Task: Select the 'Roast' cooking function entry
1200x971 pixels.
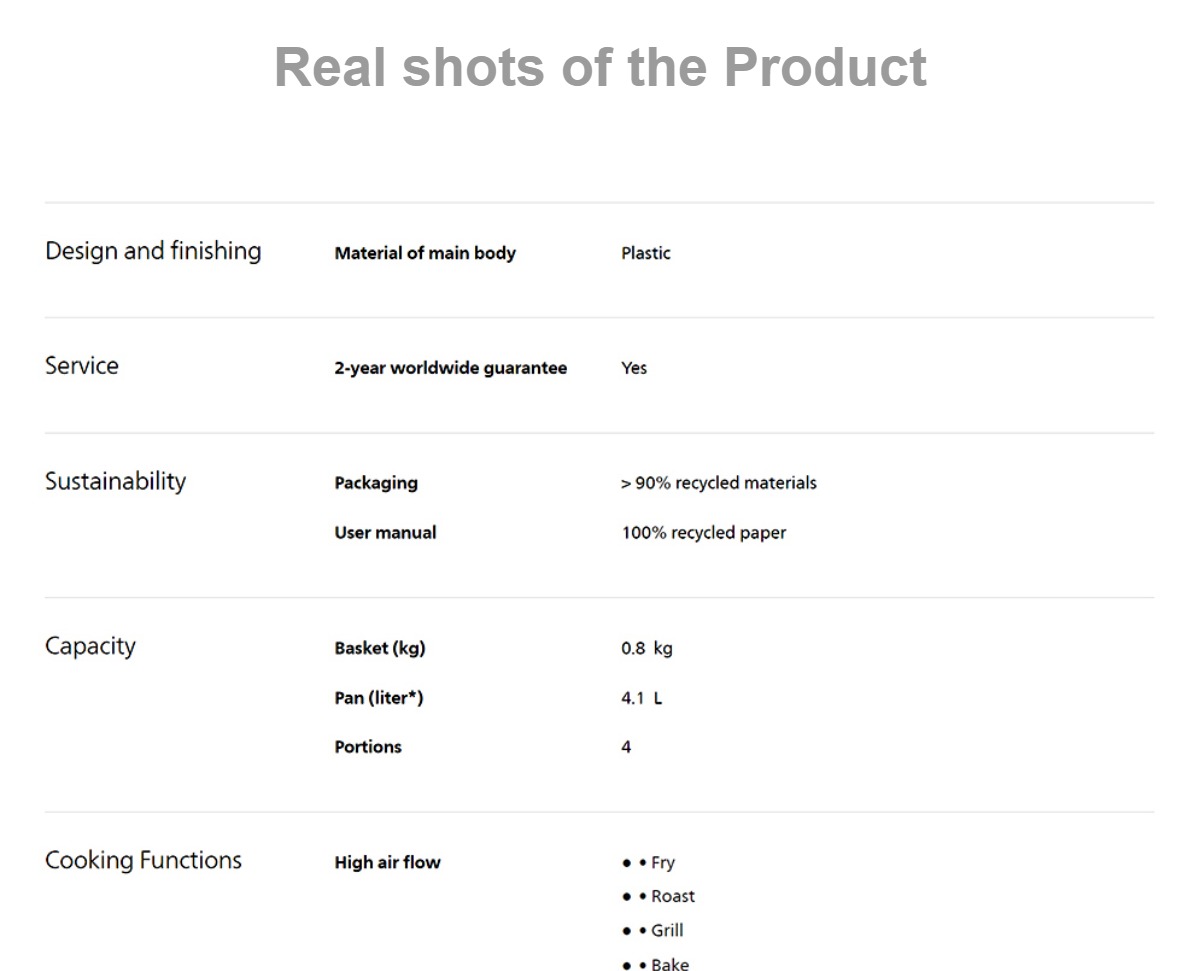Action: [673, 896]
